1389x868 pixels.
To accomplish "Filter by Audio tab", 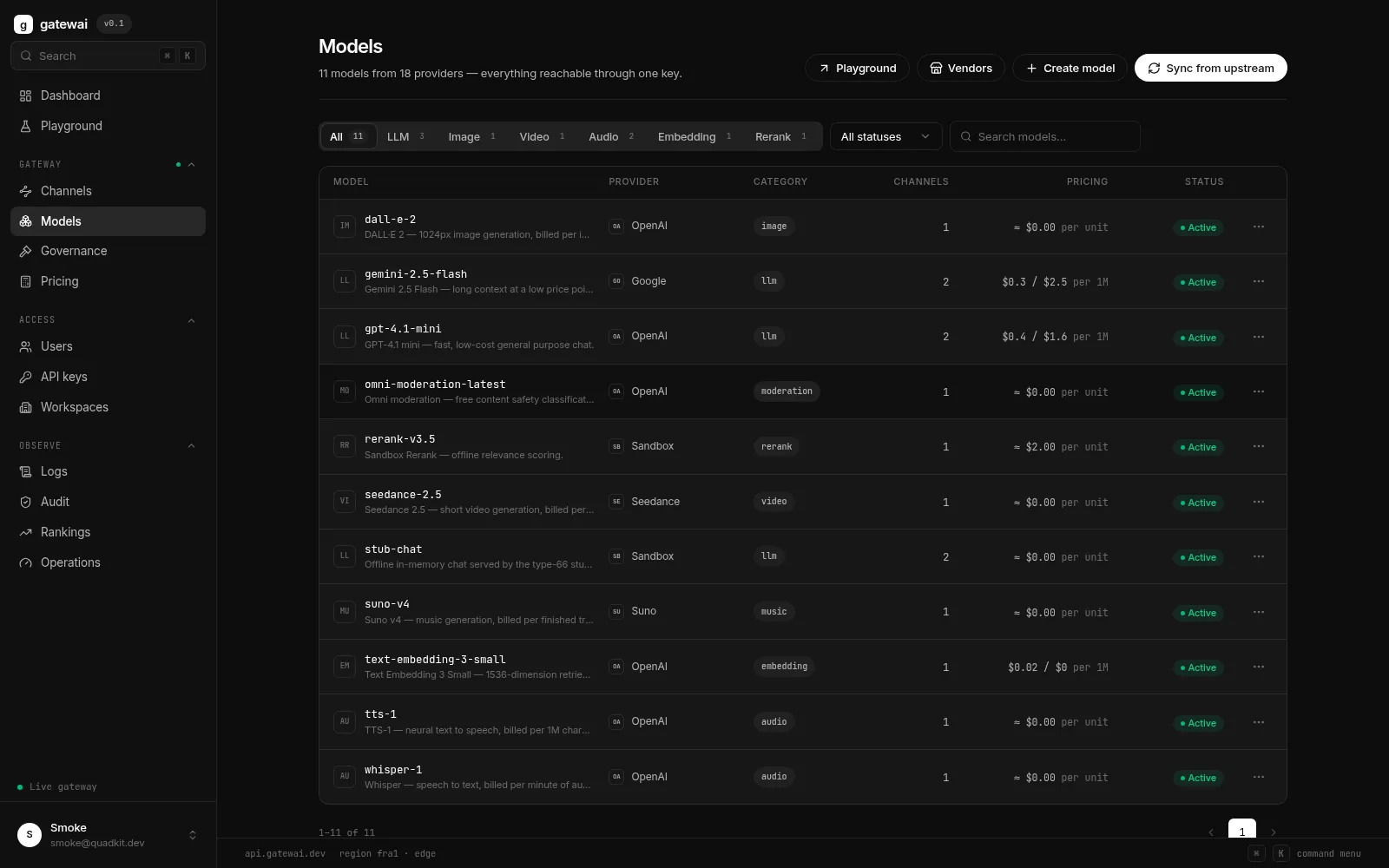I will (611, 136).
